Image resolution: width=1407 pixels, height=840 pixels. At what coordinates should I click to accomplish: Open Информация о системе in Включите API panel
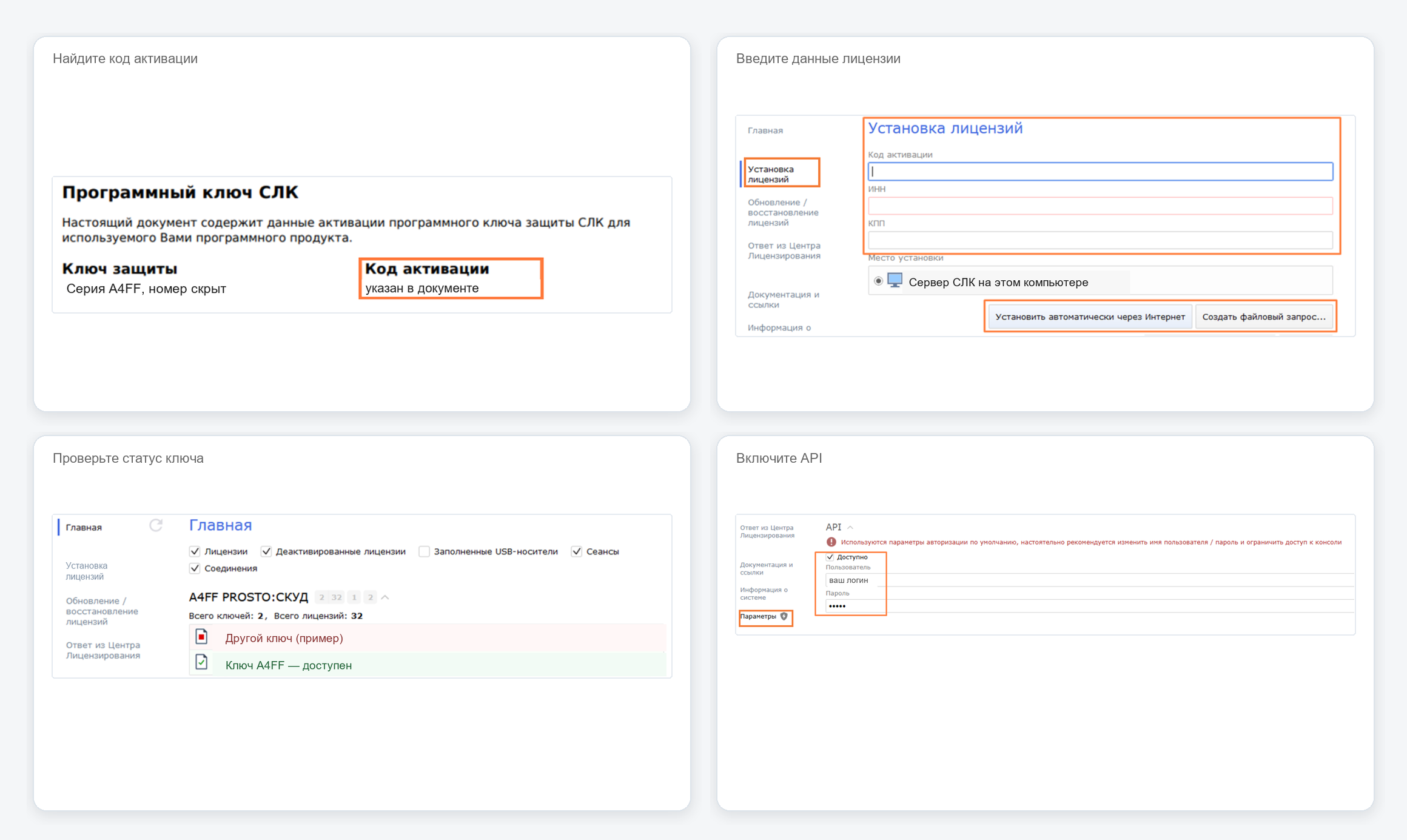pyautogui.click(x=764, y=593)
